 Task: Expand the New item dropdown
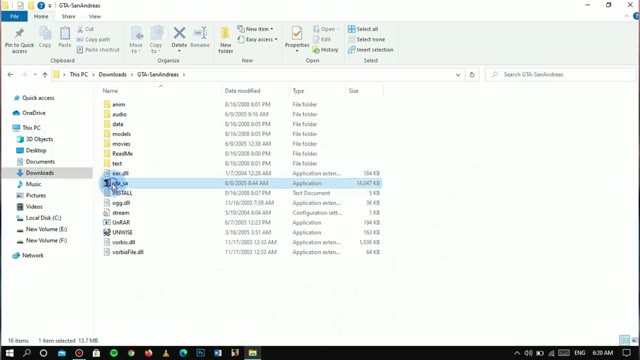point(256,29)
